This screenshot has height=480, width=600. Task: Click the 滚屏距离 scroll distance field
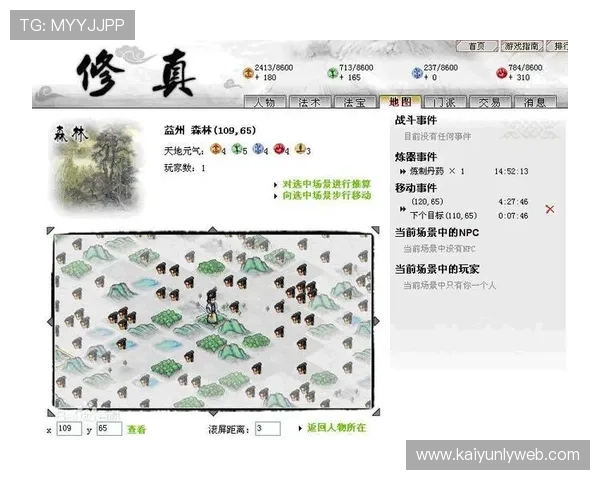point(267,429)
